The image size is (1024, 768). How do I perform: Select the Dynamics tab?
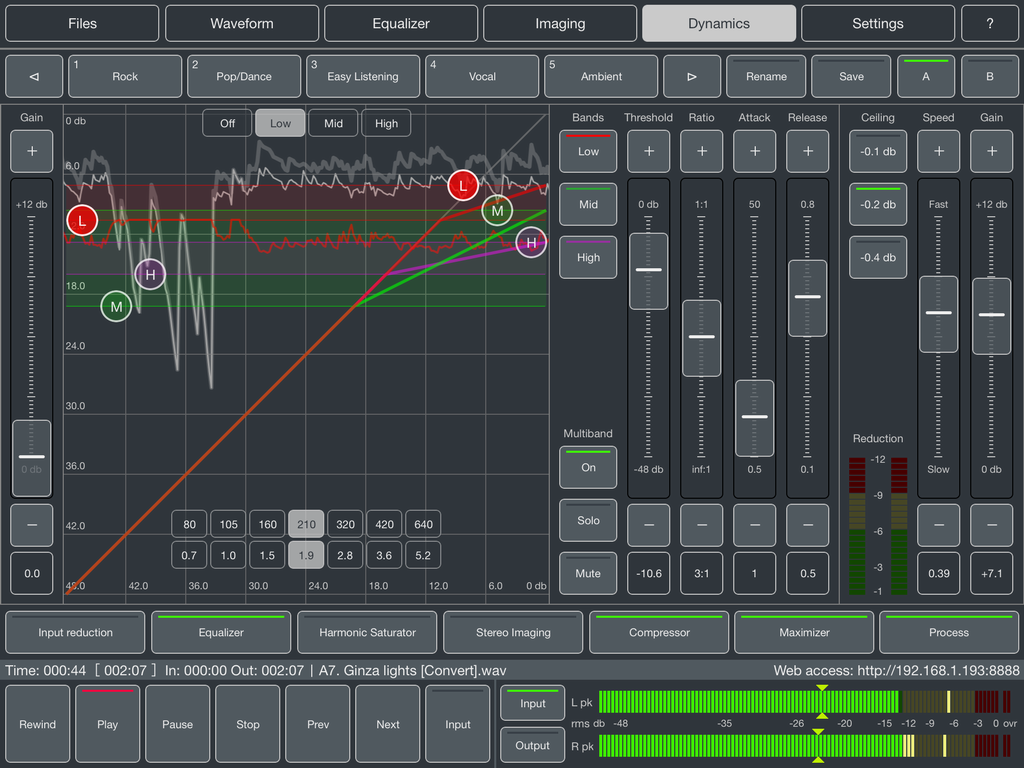coord(719,24)
